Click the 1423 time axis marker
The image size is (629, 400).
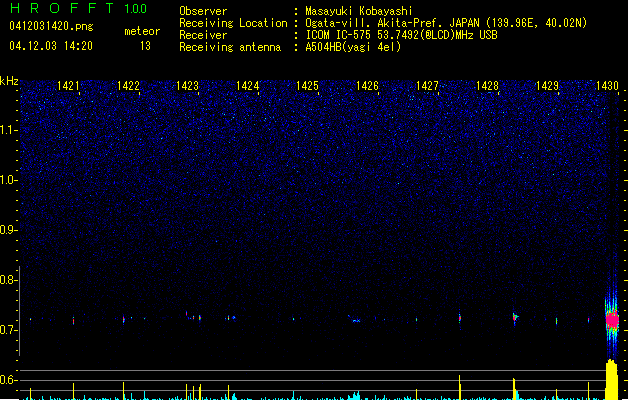188,86
